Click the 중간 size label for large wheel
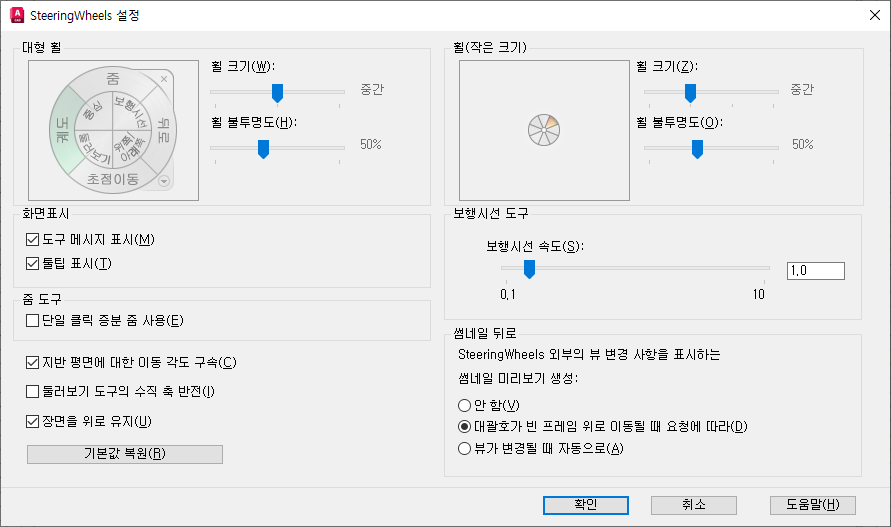Viewport: 891px width, 527px height. pyautogui.click(x=372, y=89)
